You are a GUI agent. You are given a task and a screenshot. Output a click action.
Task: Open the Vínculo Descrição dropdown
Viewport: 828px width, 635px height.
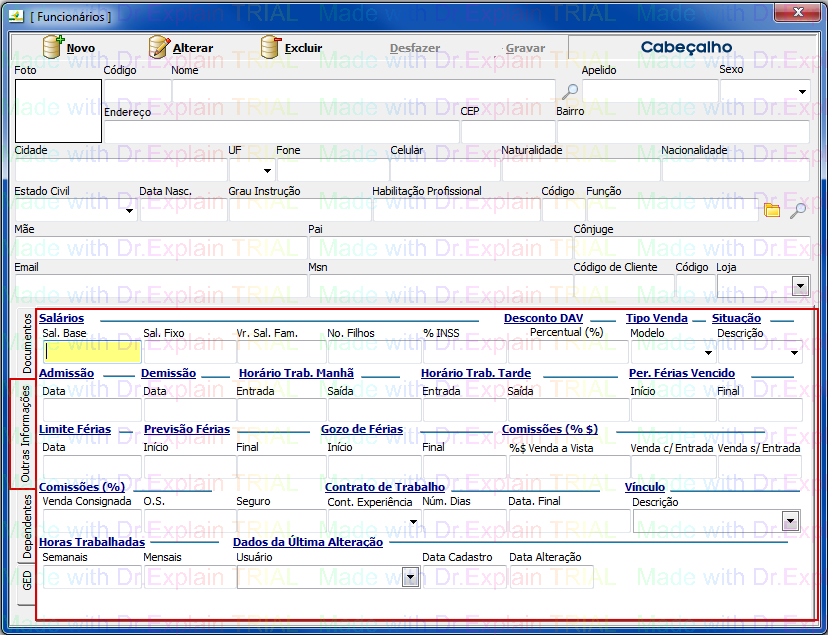coord(790,521)
